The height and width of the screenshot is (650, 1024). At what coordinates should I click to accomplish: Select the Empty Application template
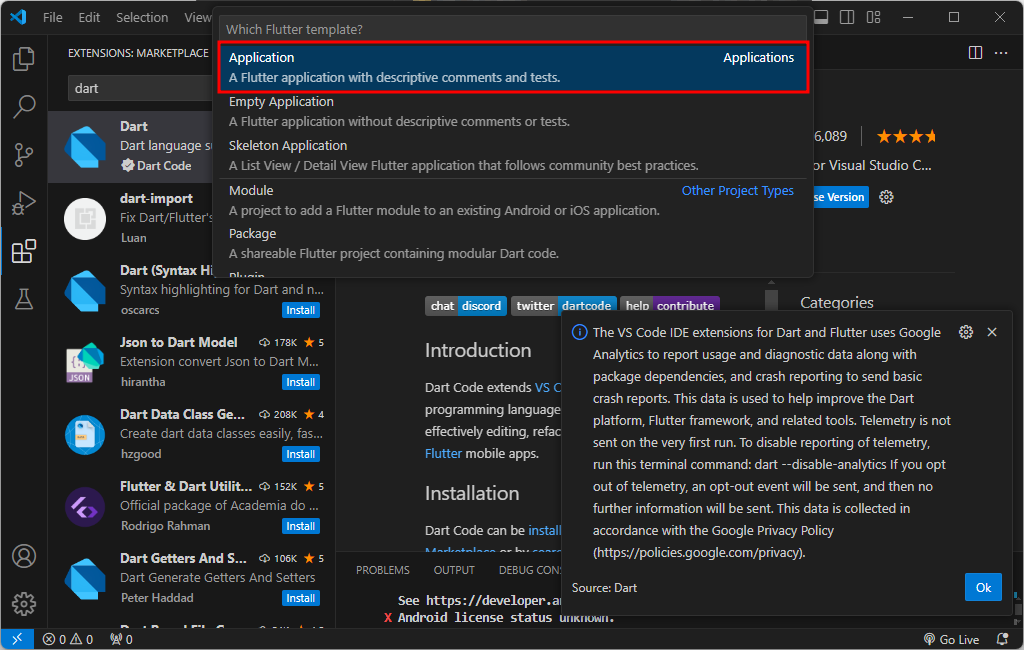coord(513,111)
